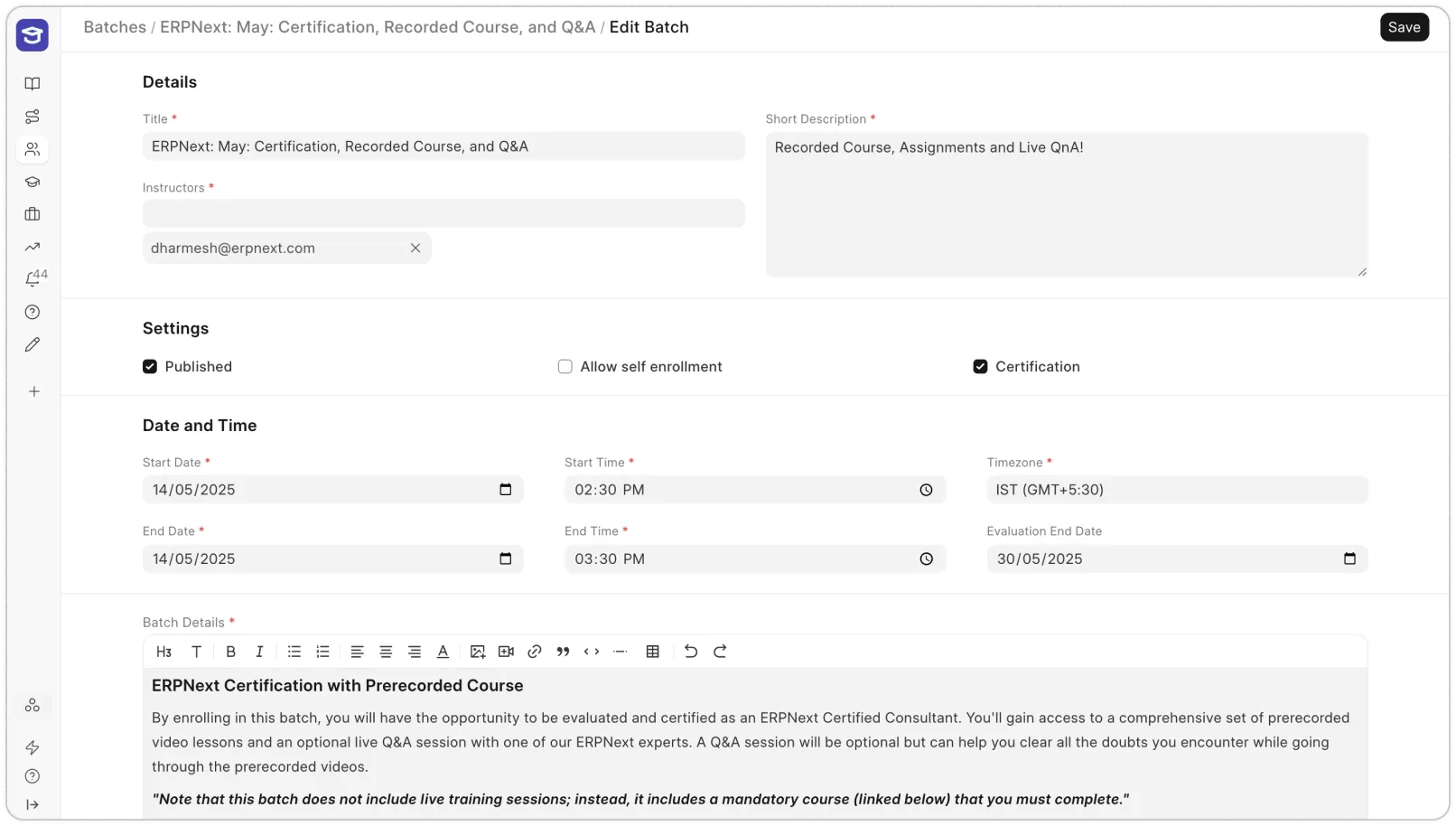
Task: Open Jobs briefcase sidebar icon
Action: (x=33, y=214)
